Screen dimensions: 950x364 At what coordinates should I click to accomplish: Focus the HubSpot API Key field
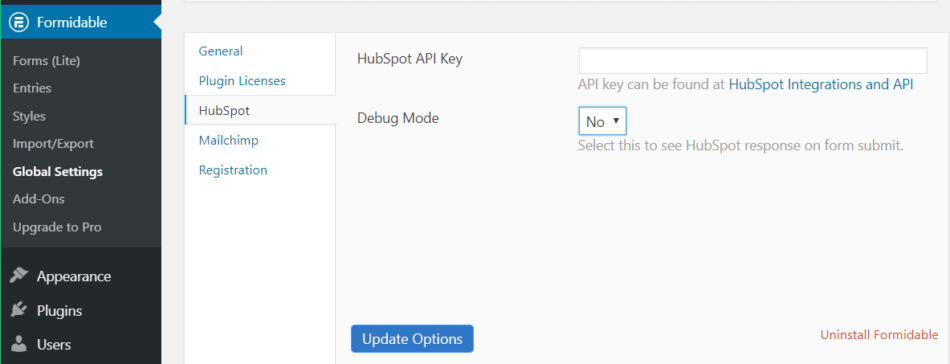click(x=753, y=61)
